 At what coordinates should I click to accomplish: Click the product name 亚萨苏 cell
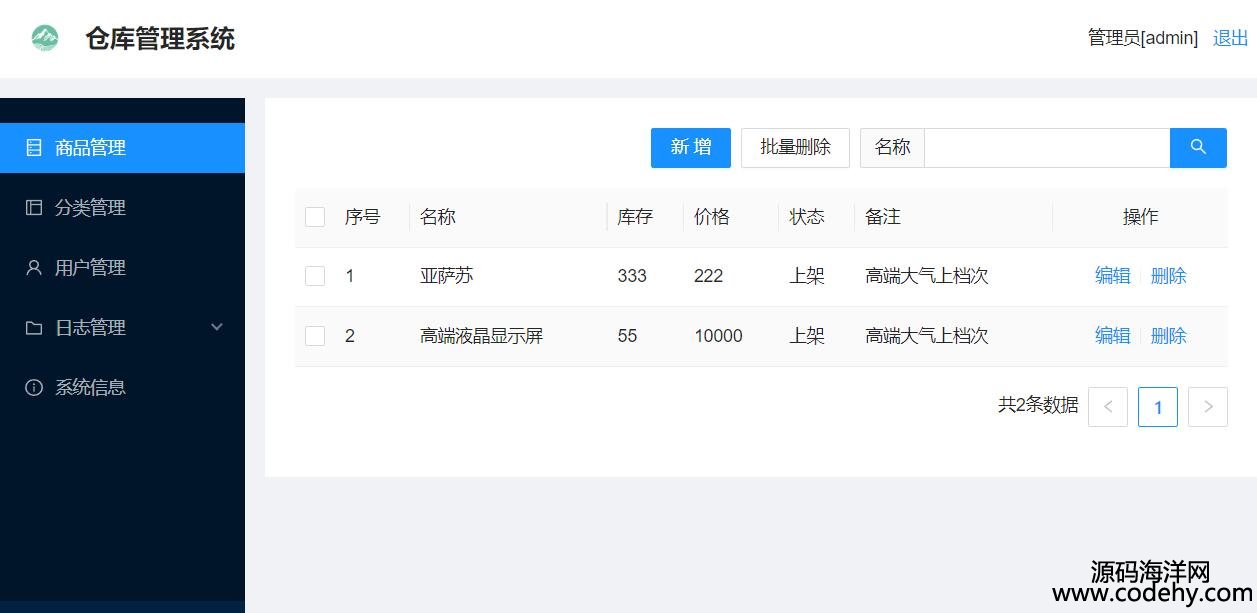point(447,276)
